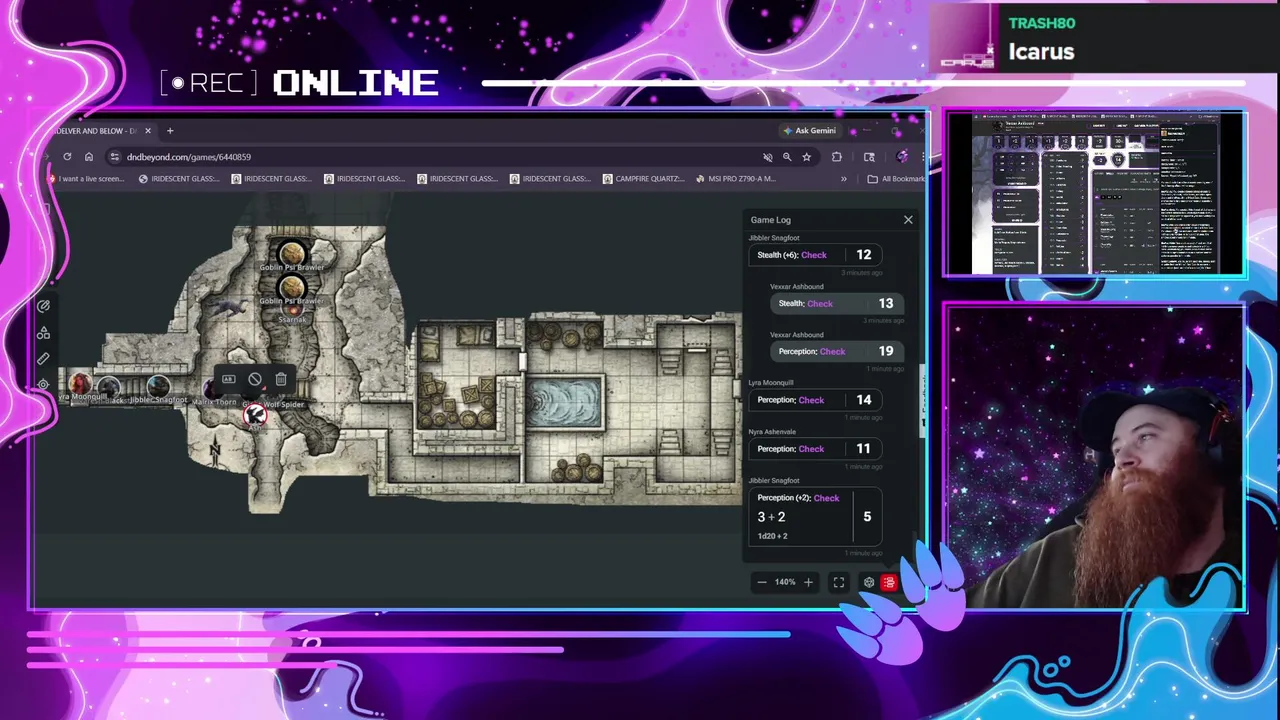
Task: Click the Ask Gemini button
Action: [x=810, y=131]
